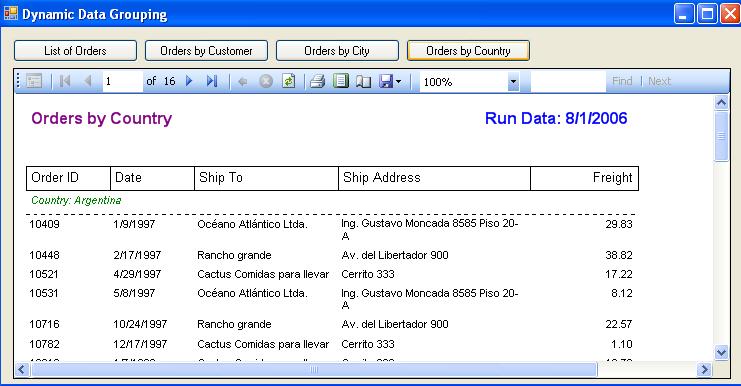Click the horizontal scrollbar thumb
Viewport: 741px width, 386px height.
point(314,369)
